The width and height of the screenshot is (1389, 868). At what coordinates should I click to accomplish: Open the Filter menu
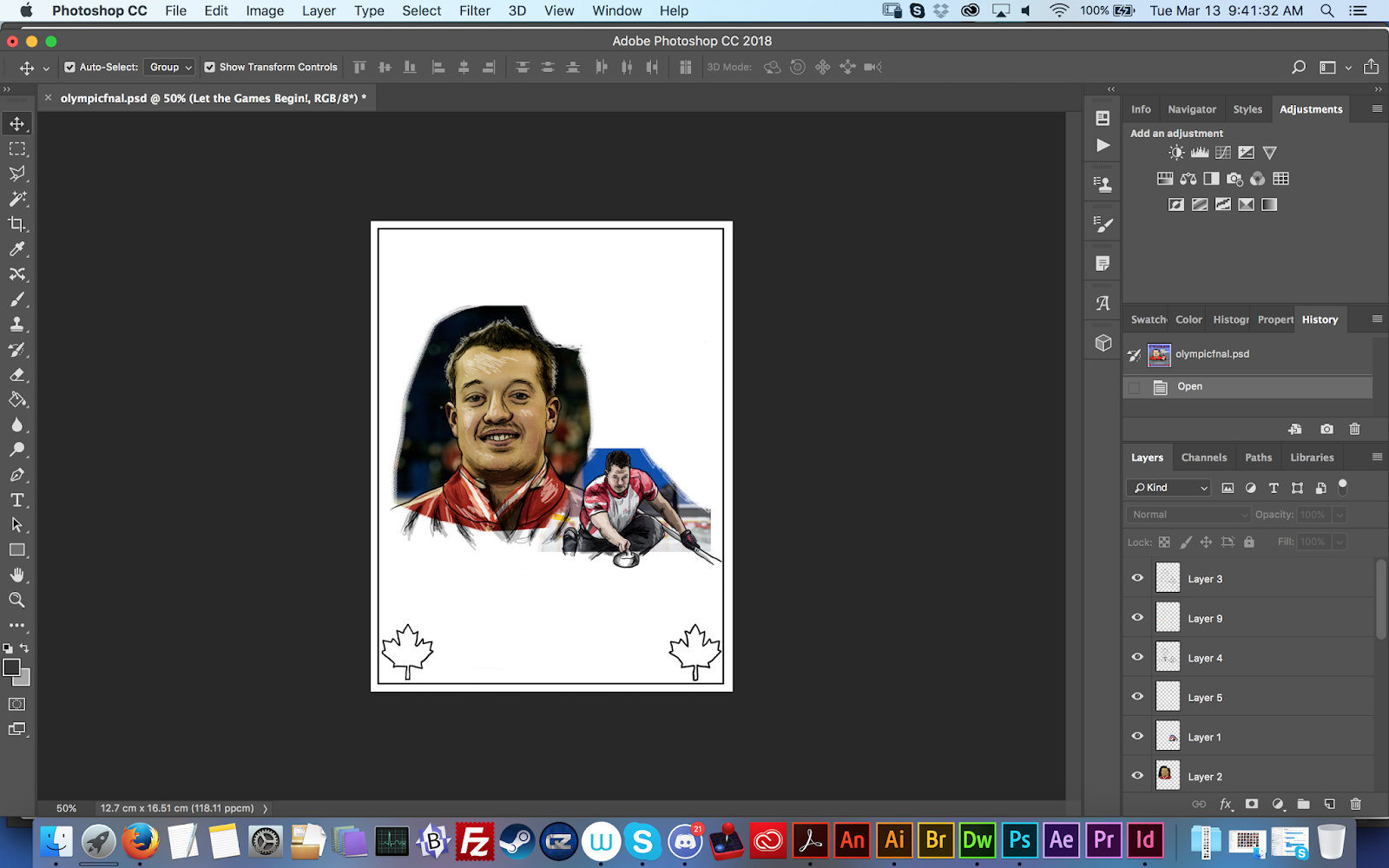(x=475, y=10)
